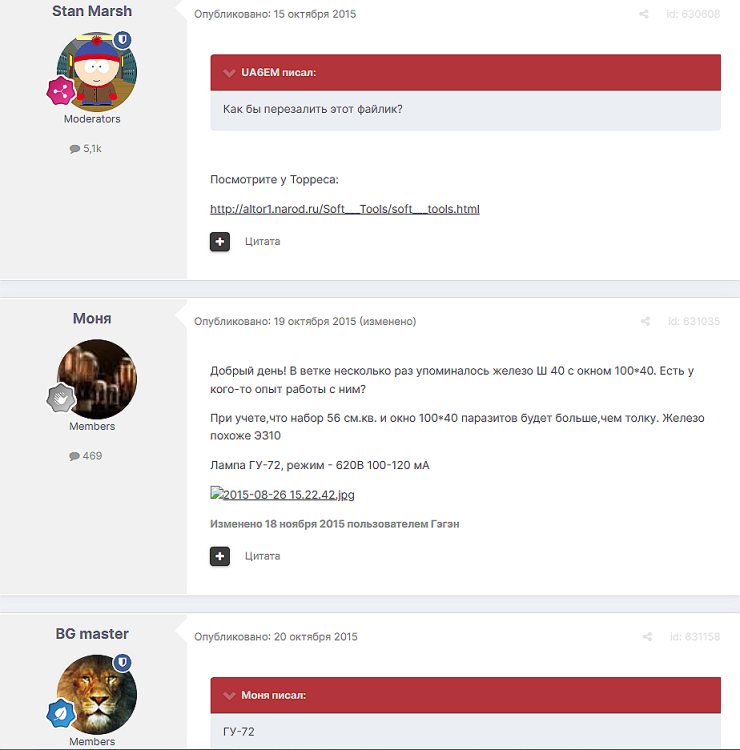This screenshot has height=750, width=740.
Task: Open Моня username profile link
Action: 92,318
